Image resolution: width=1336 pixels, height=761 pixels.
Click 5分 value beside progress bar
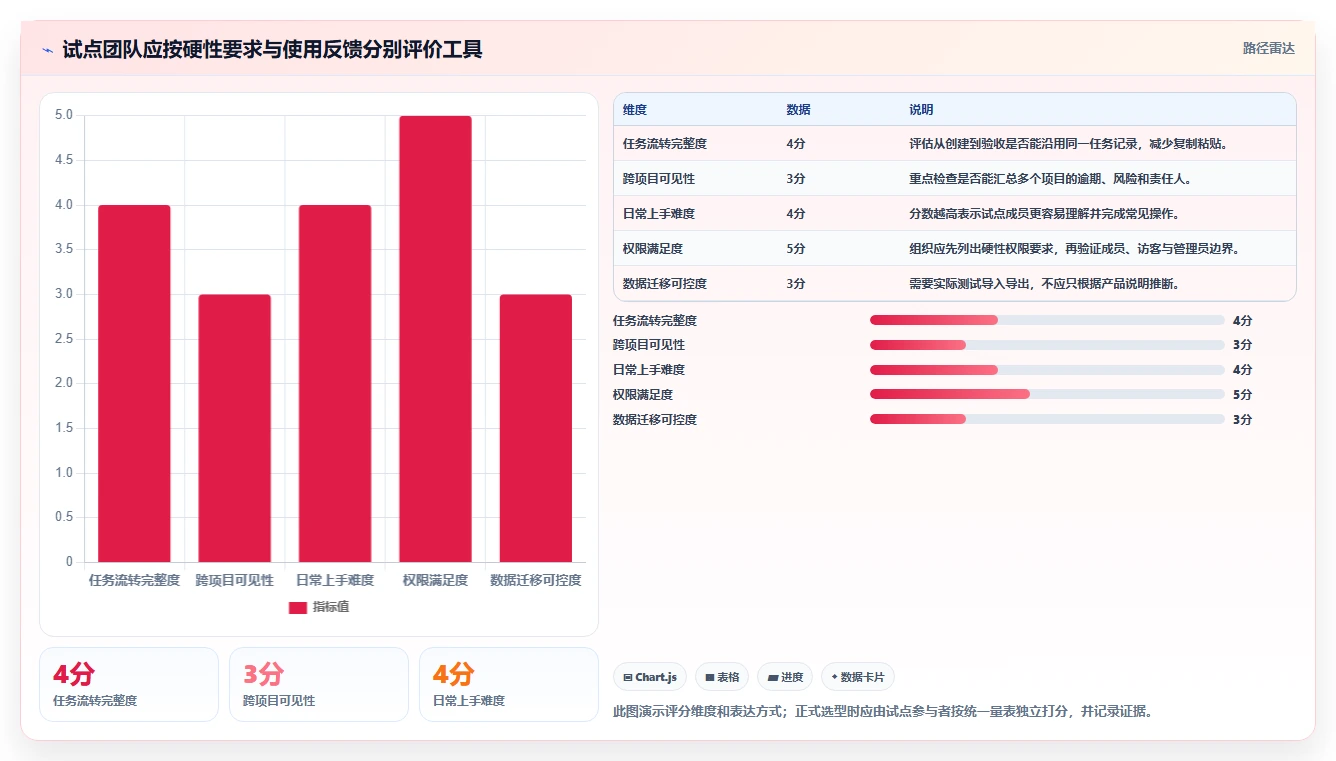[1242, 395]
